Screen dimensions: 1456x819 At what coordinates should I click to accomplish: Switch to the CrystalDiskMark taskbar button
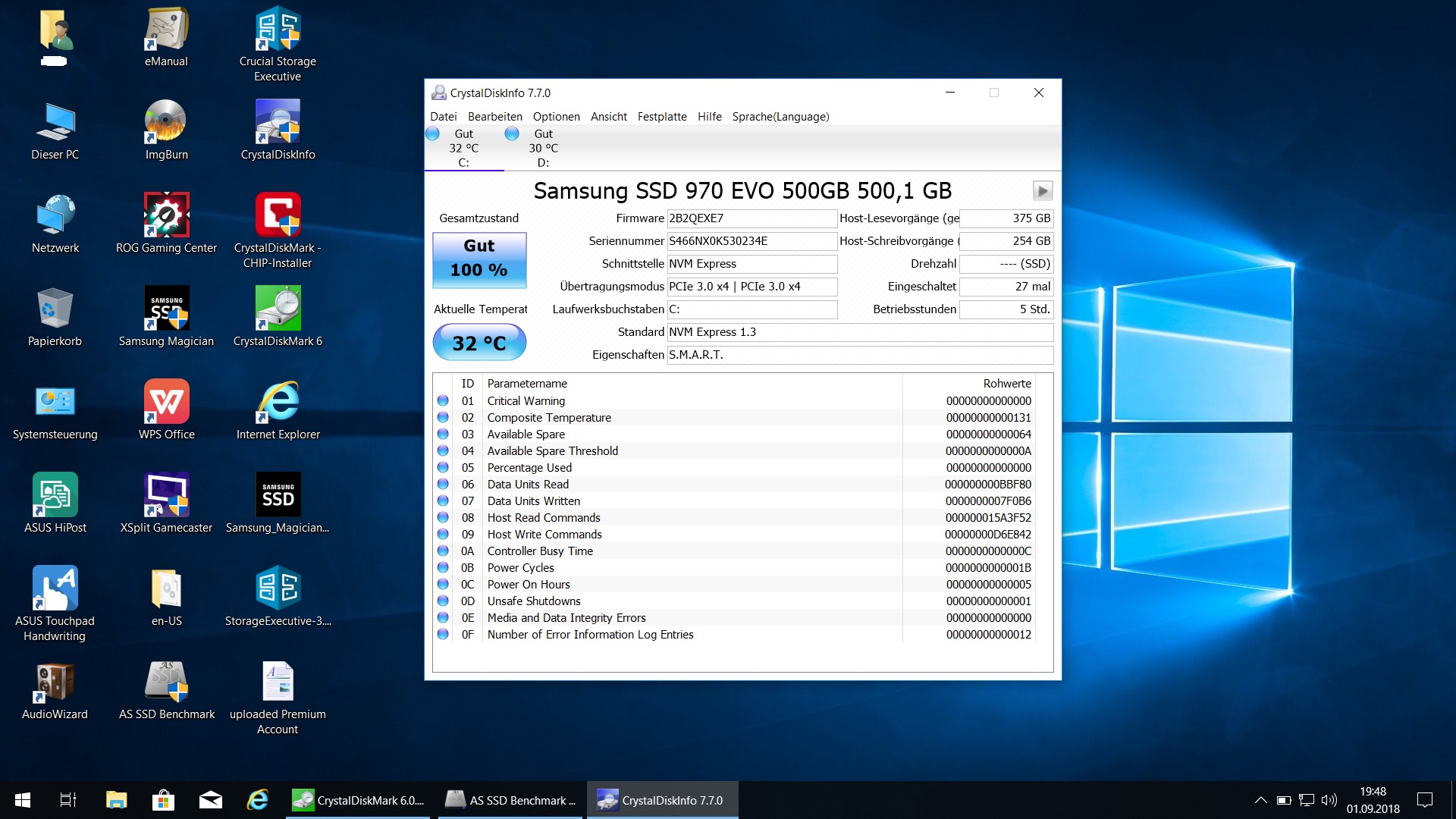[x=358, y=800]
